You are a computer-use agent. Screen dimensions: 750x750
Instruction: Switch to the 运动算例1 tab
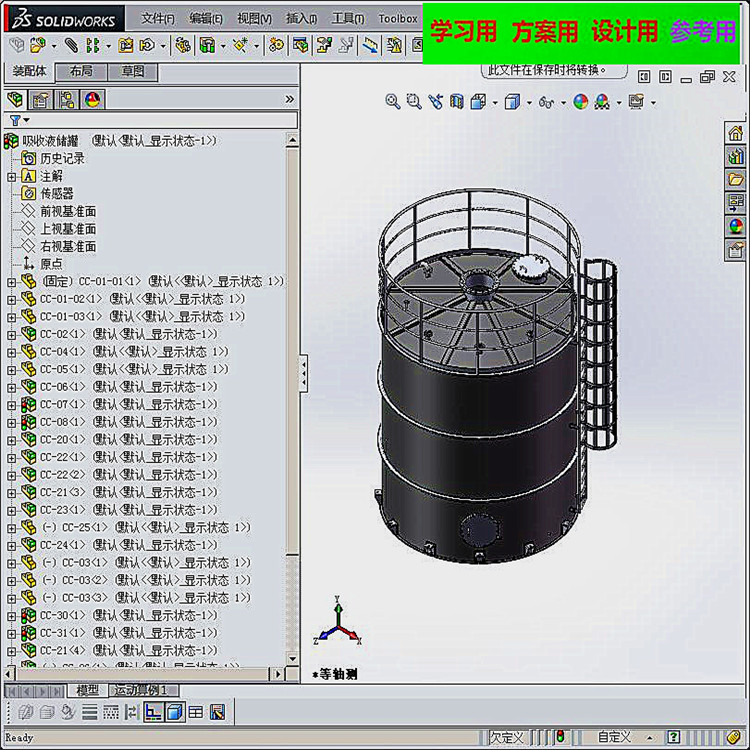pos(143,690)
